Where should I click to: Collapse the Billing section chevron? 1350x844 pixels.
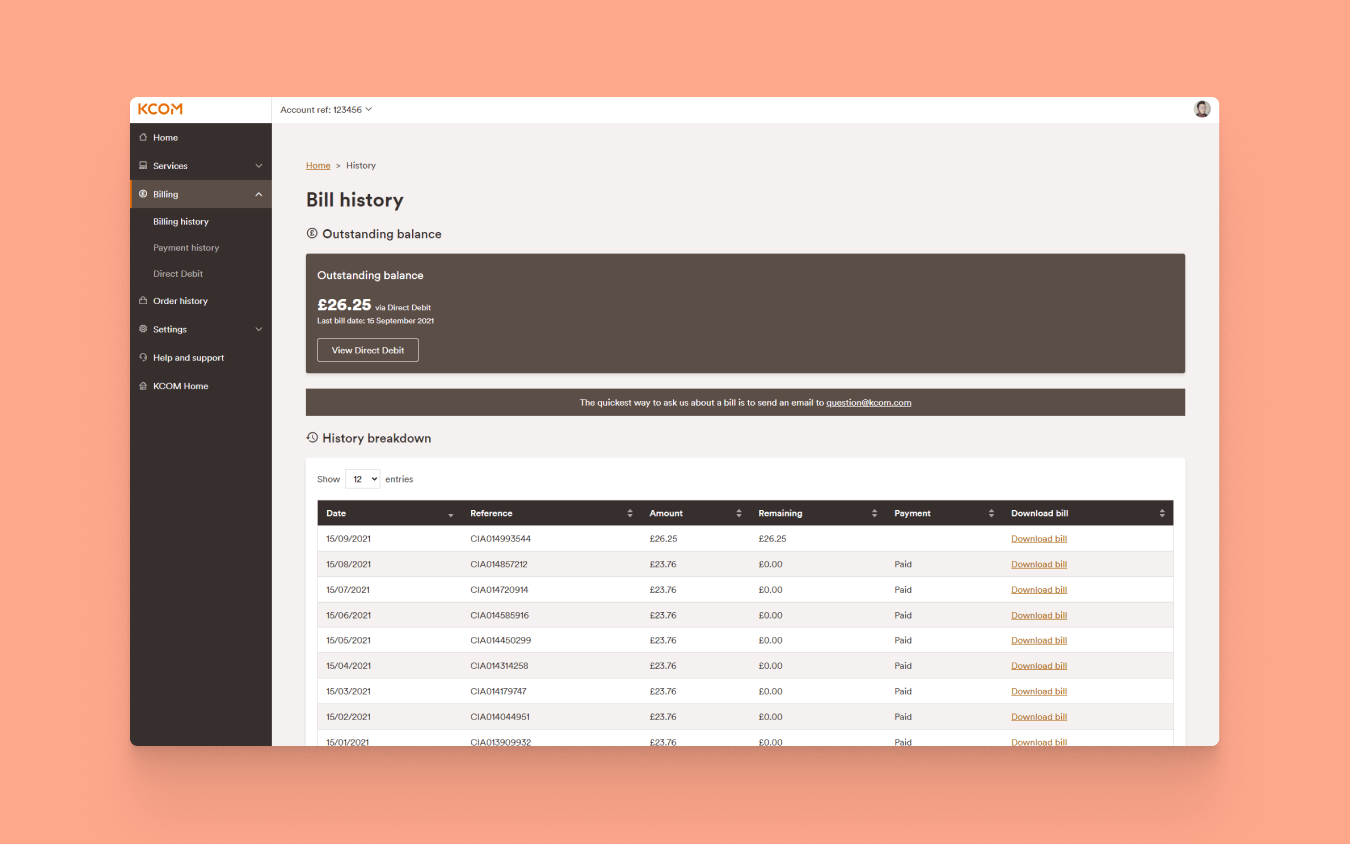pyautogui.click(x=258, y=193)
